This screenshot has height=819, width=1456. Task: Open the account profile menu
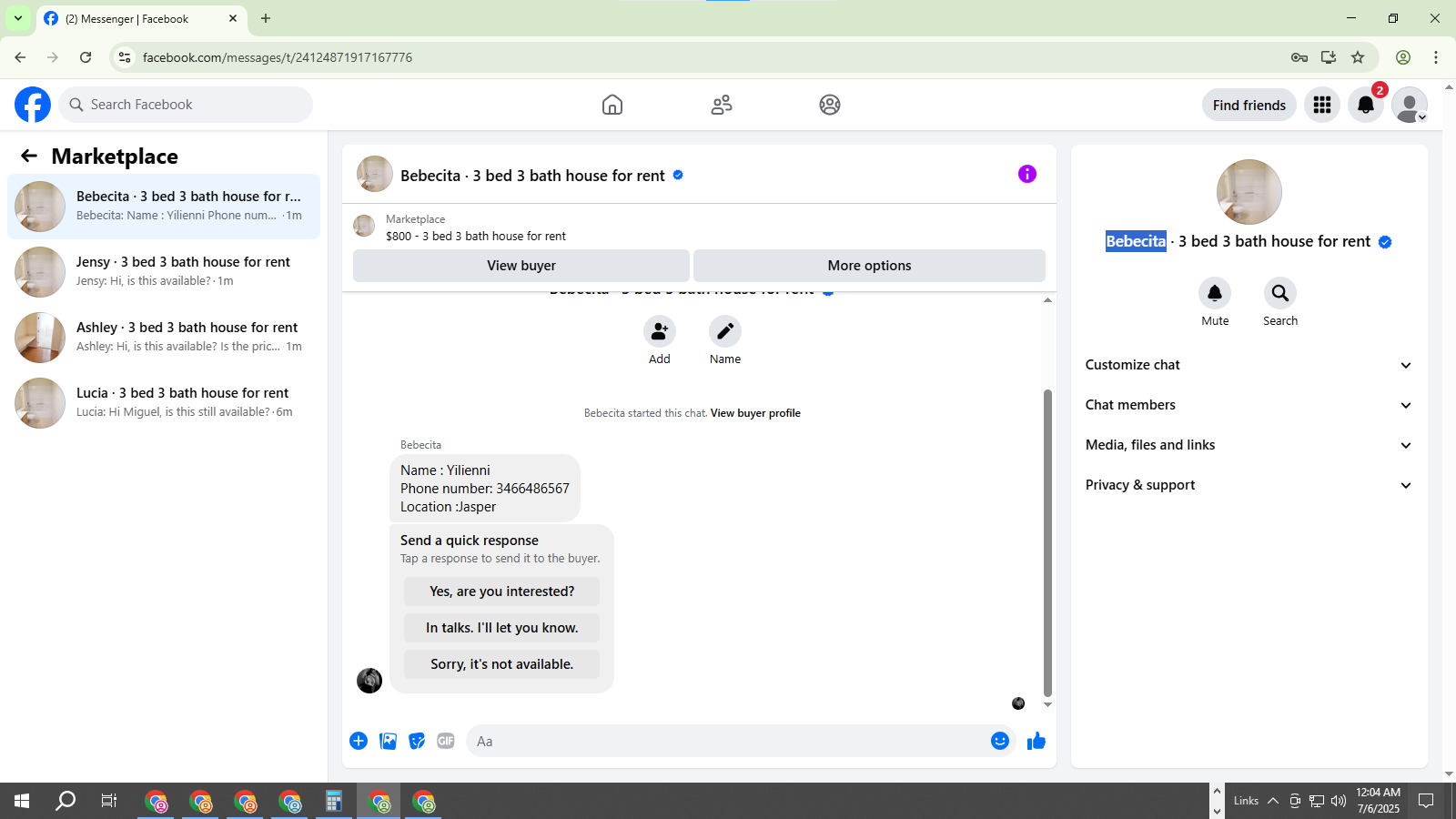click(1410, 105)
